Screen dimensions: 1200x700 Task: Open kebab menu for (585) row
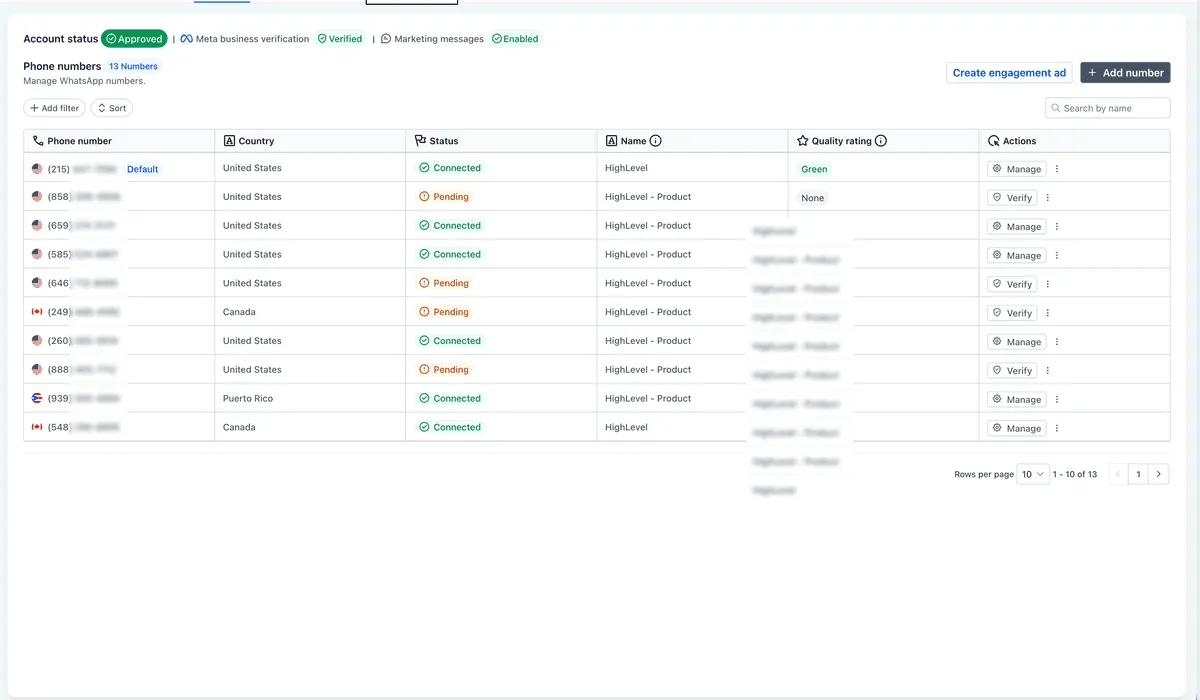coord(1057,255)
